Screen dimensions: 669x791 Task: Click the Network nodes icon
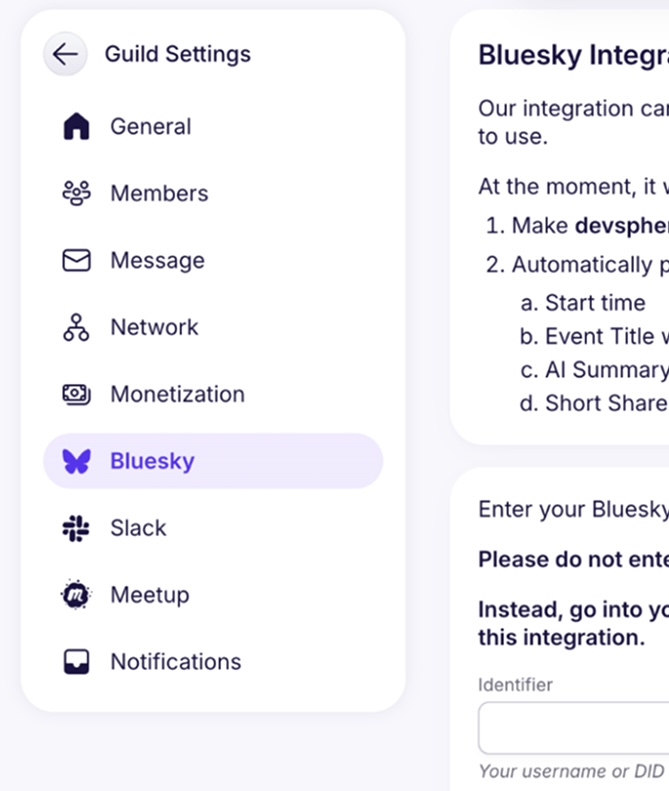[x=76, y=327]
